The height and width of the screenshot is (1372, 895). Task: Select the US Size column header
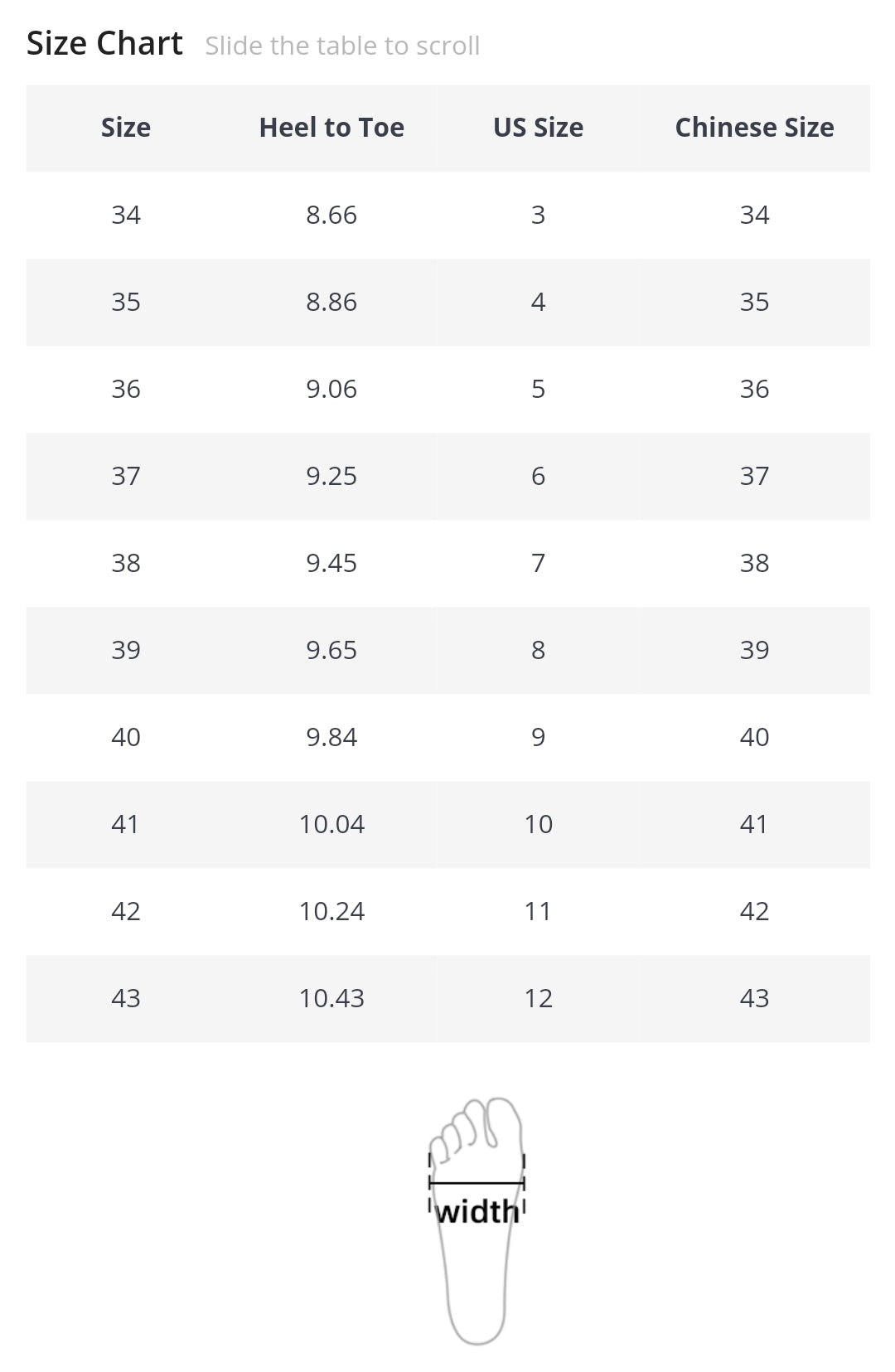point(538,128)
